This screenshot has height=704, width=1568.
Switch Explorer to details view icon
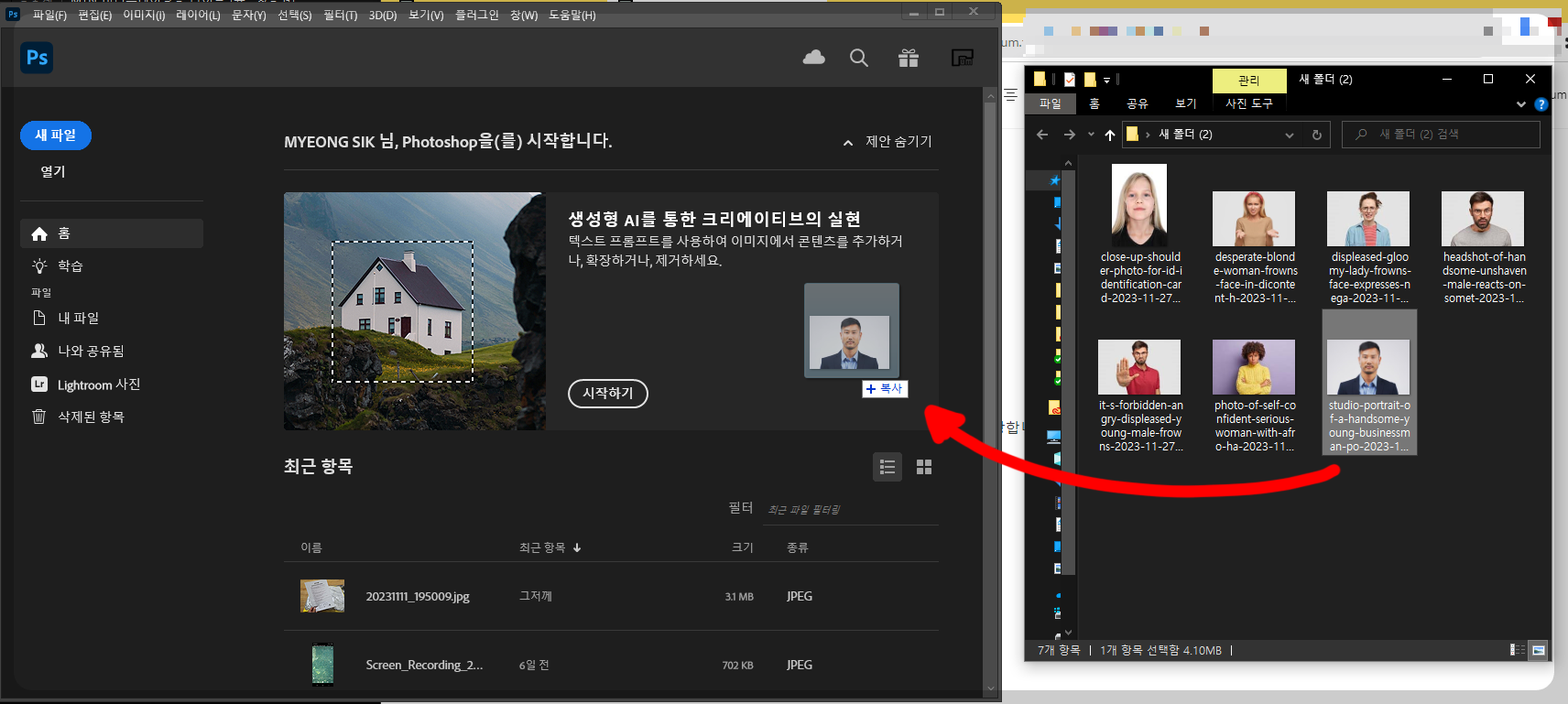(1518, 650)
